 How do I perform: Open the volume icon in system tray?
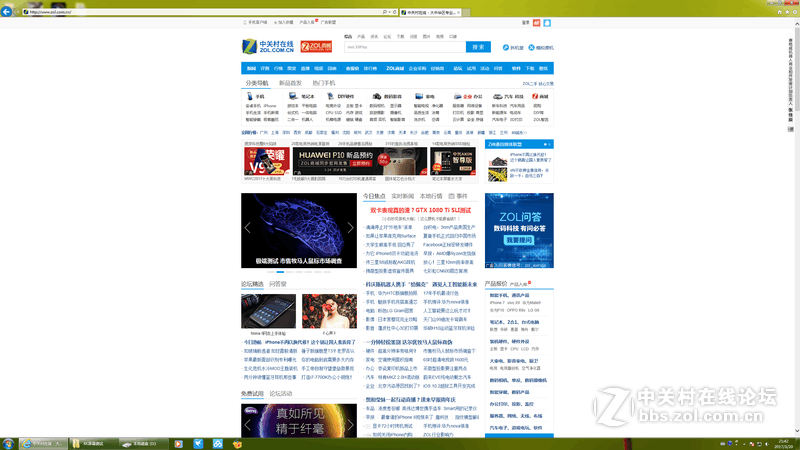click(766, 444)
